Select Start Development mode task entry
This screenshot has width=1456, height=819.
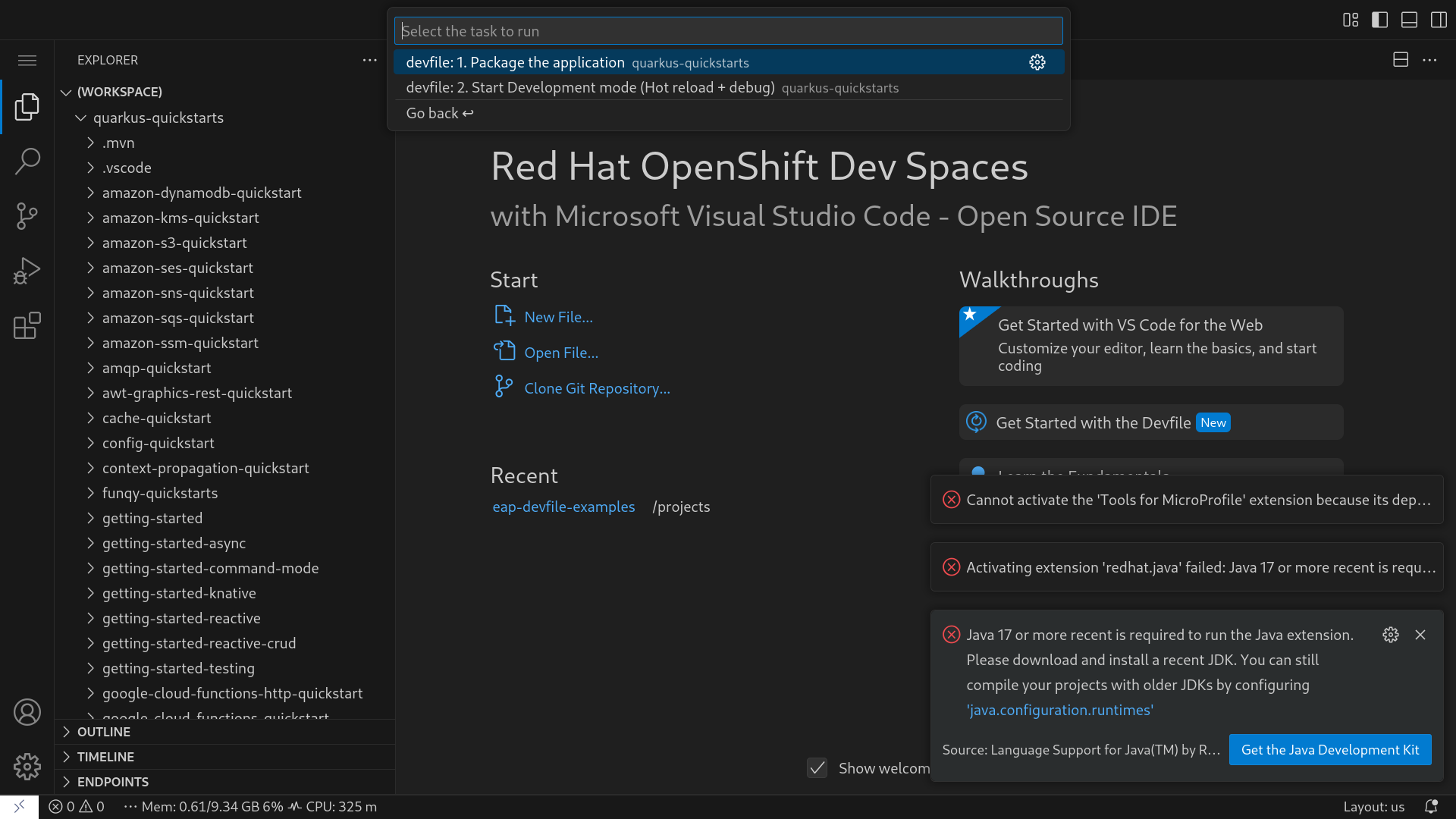point(590,88)
